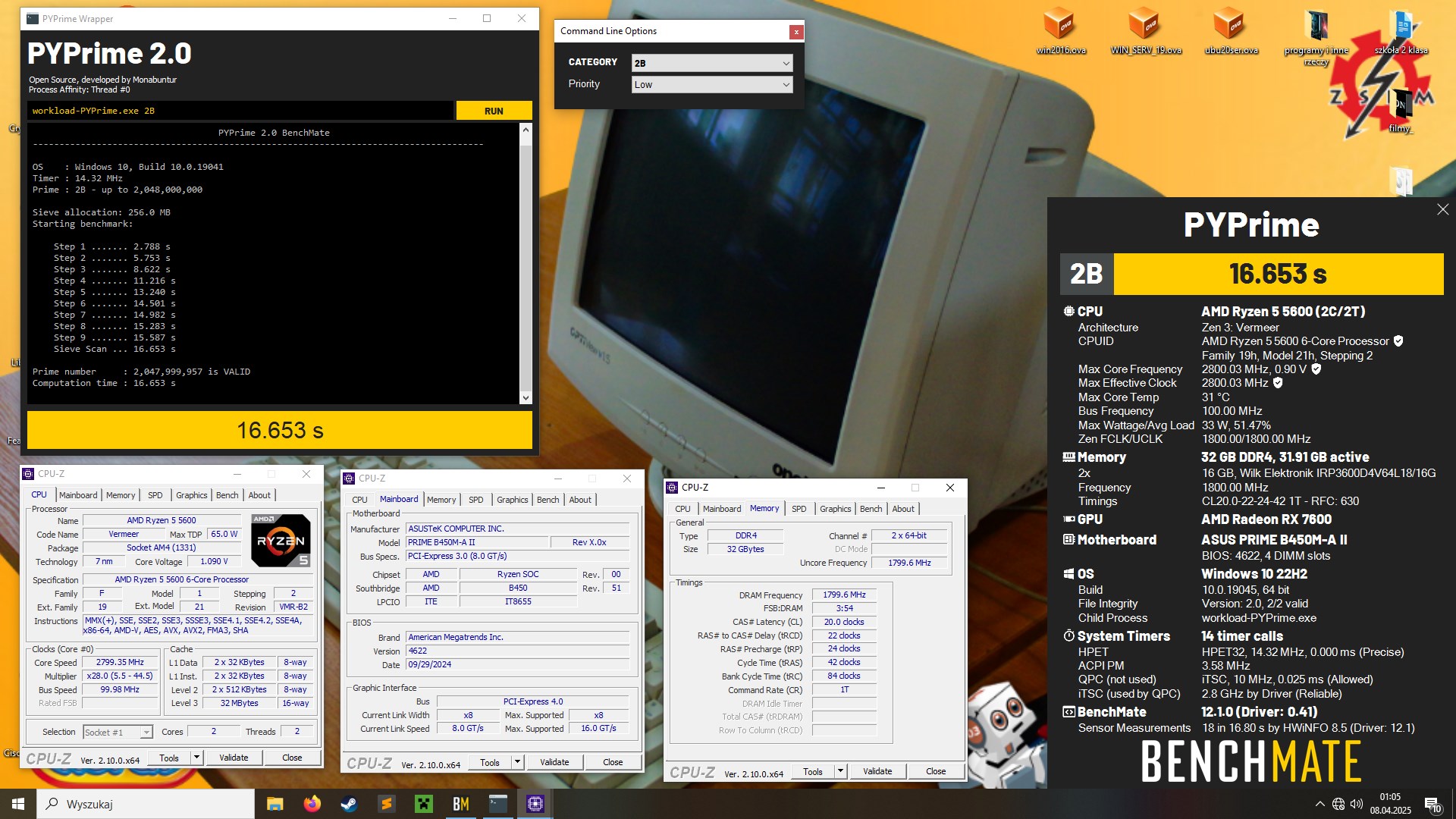Open the 'programy i inne rzeczy' desktop folder
This screenshot has width=1456, height=819.
(1316, 36)
